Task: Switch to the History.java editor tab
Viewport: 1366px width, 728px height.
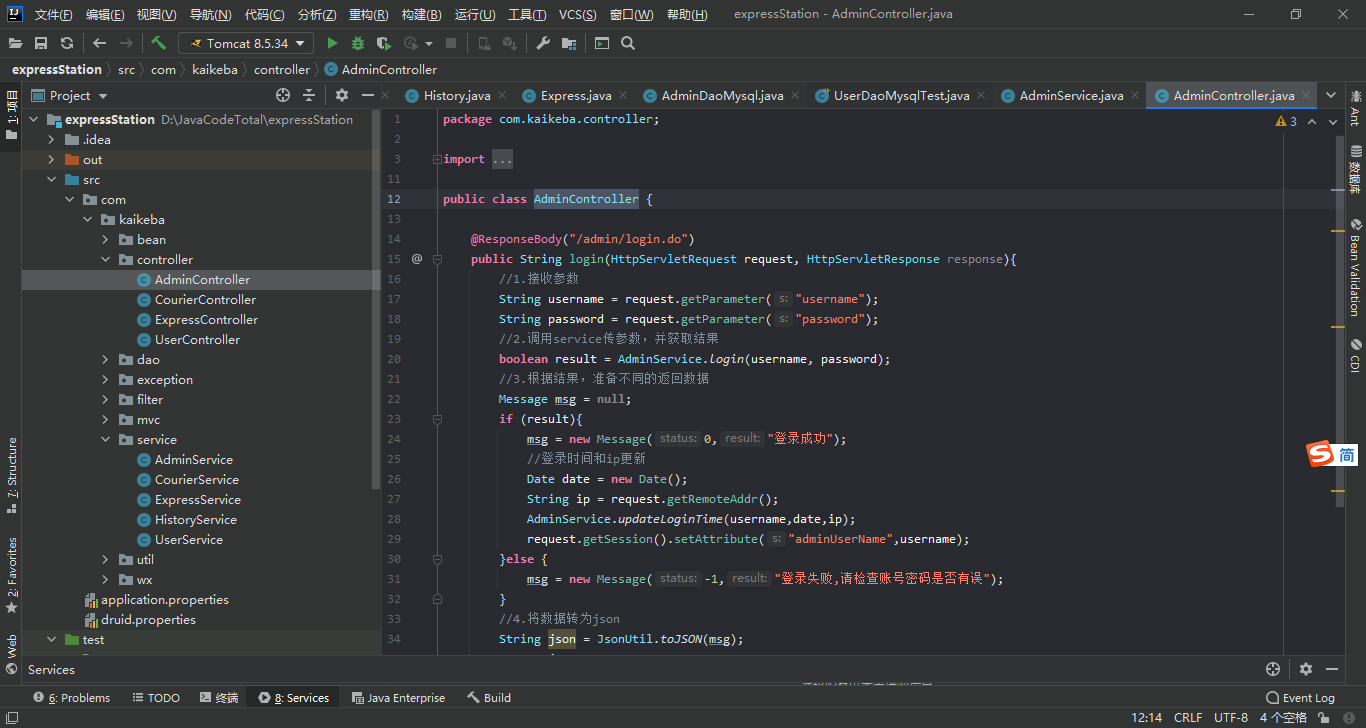Action: (457, 96)
